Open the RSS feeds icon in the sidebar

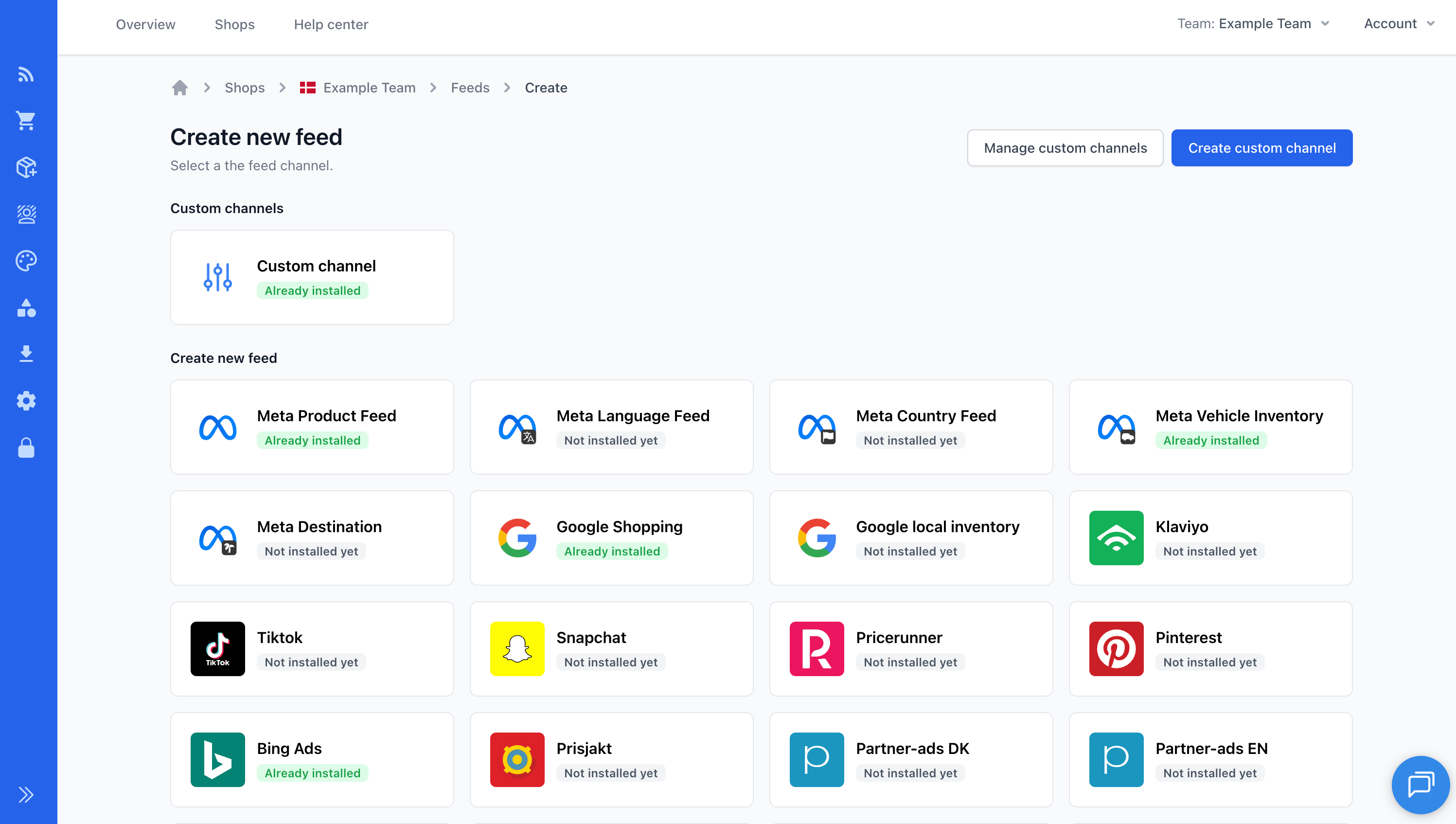(26, 74)
